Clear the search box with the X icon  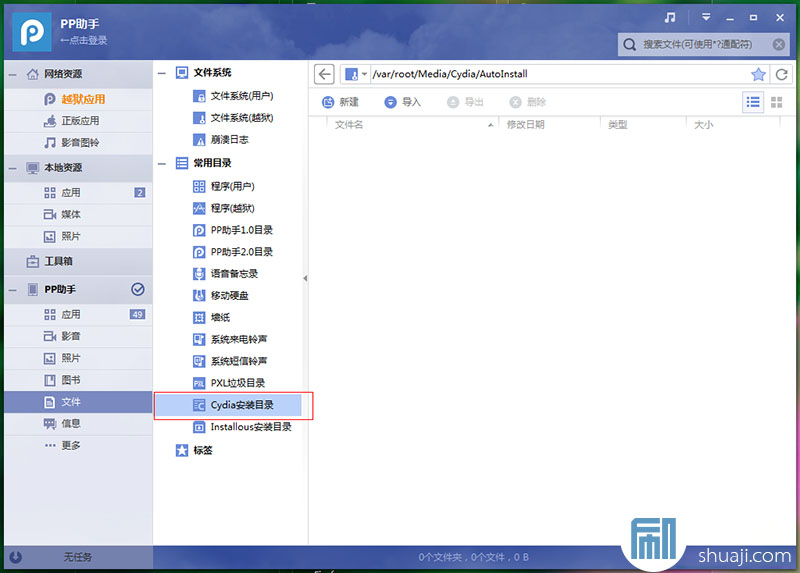click(779, 44)
